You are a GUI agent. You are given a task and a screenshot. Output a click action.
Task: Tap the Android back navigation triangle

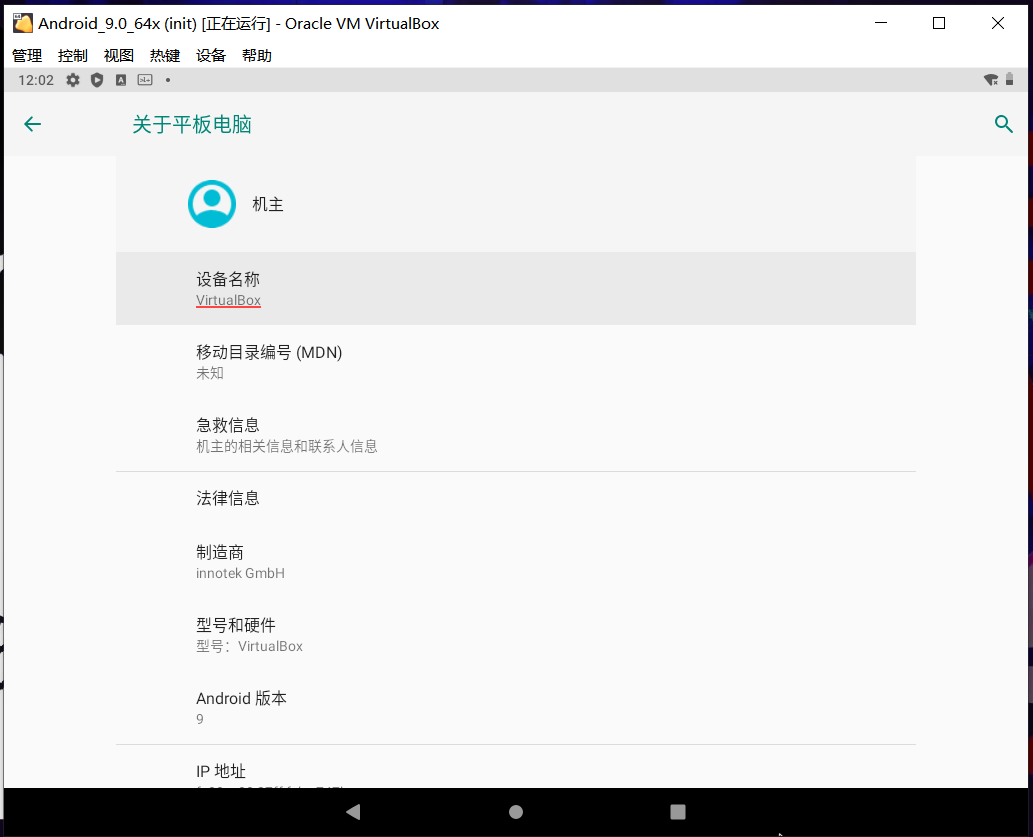tap(353, 811)
